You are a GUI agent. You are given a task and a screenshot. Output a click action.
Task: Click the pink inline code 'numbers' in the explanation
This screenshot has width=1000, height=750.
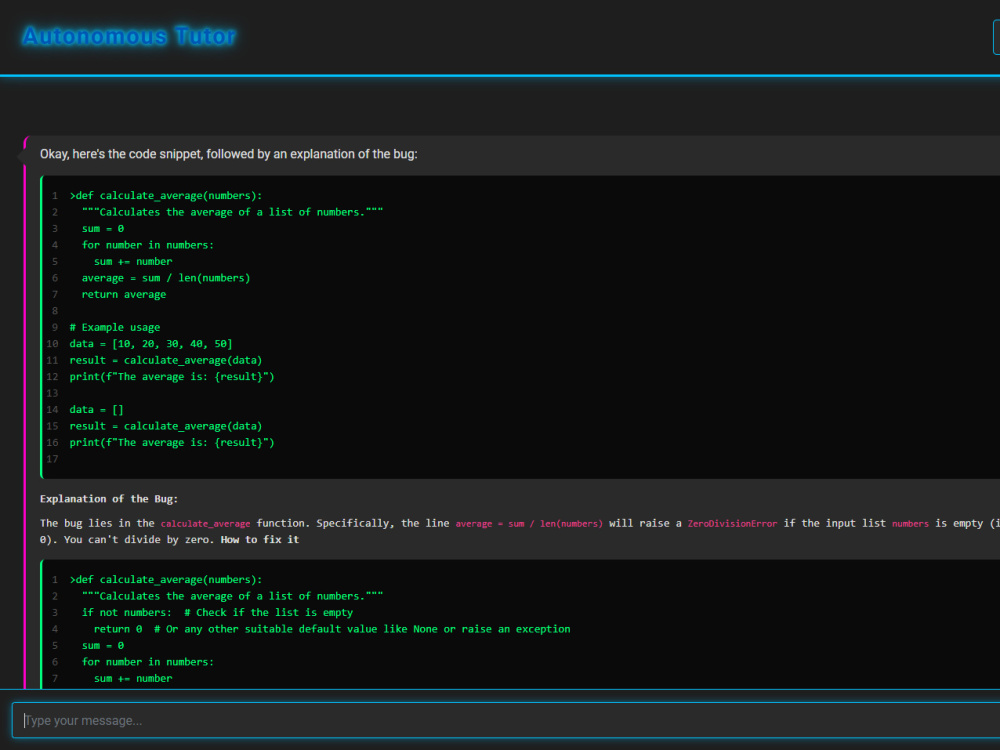tap(910, 524)
